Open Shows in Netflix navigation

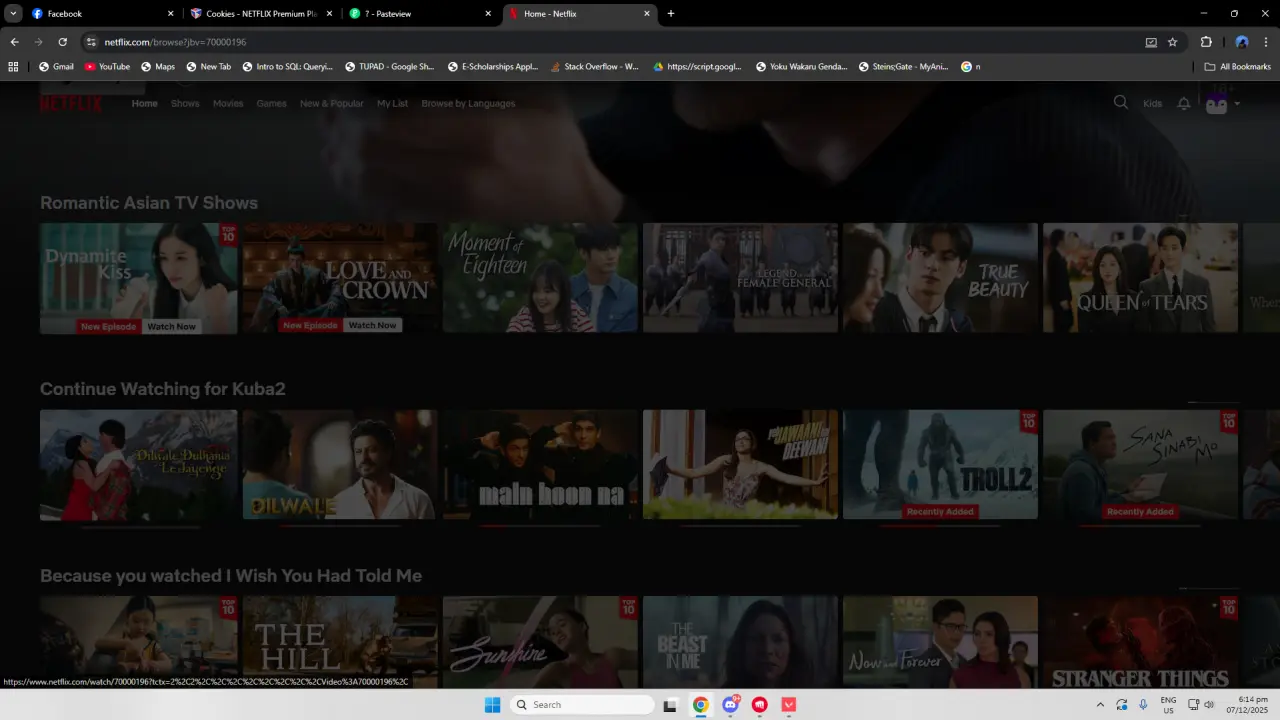[185, 103]
